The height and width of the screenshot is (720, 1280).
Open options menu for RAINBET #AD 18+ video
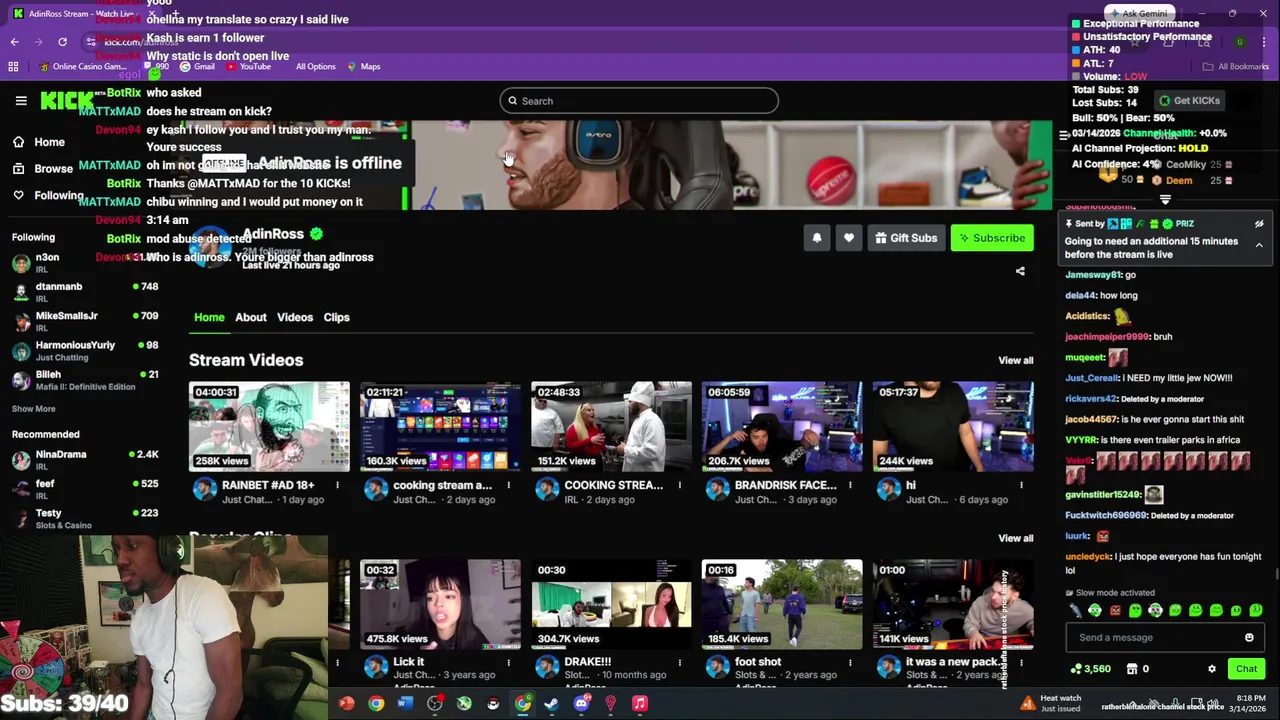(337, 486)
